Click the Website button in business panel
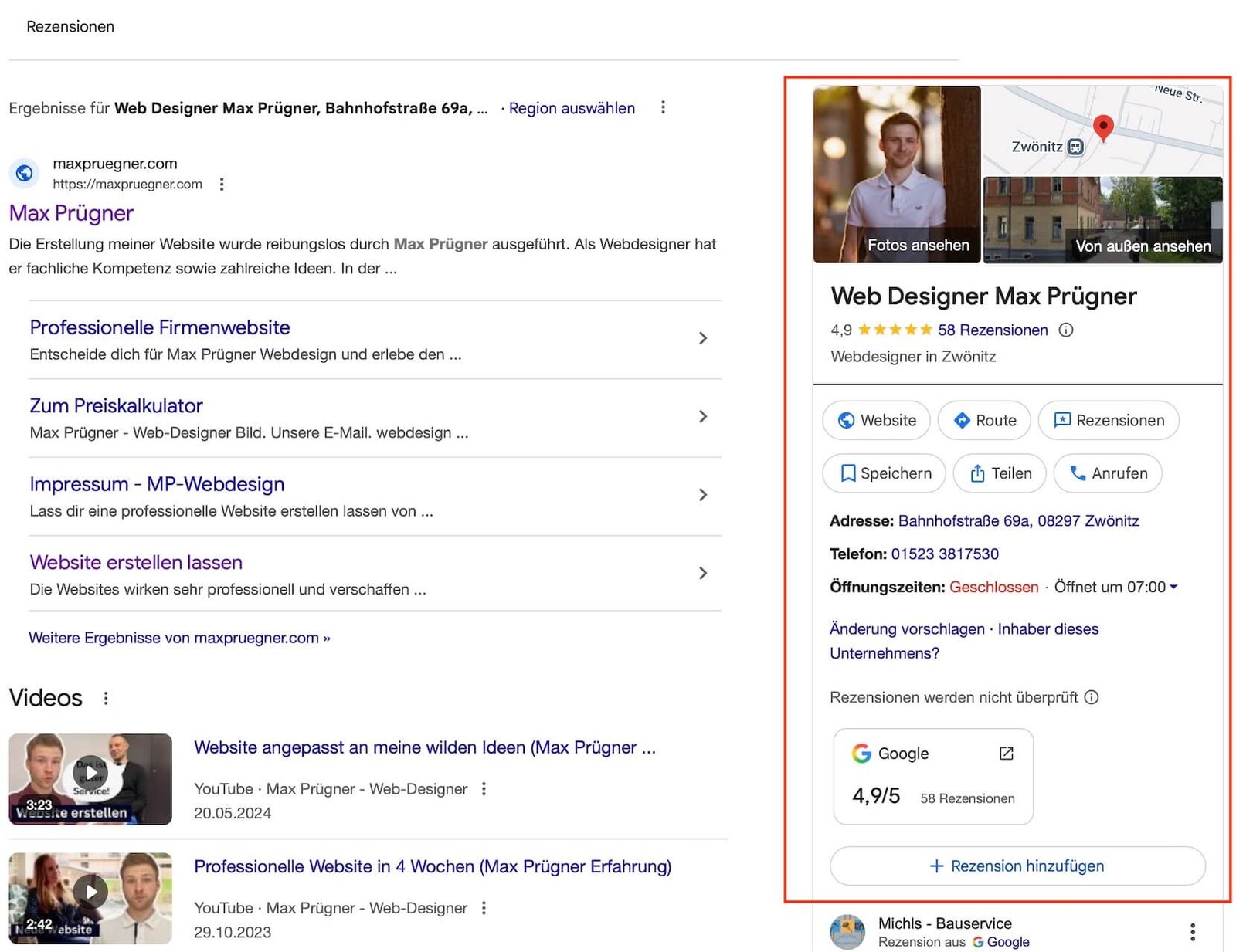 (x=877, y=420)
